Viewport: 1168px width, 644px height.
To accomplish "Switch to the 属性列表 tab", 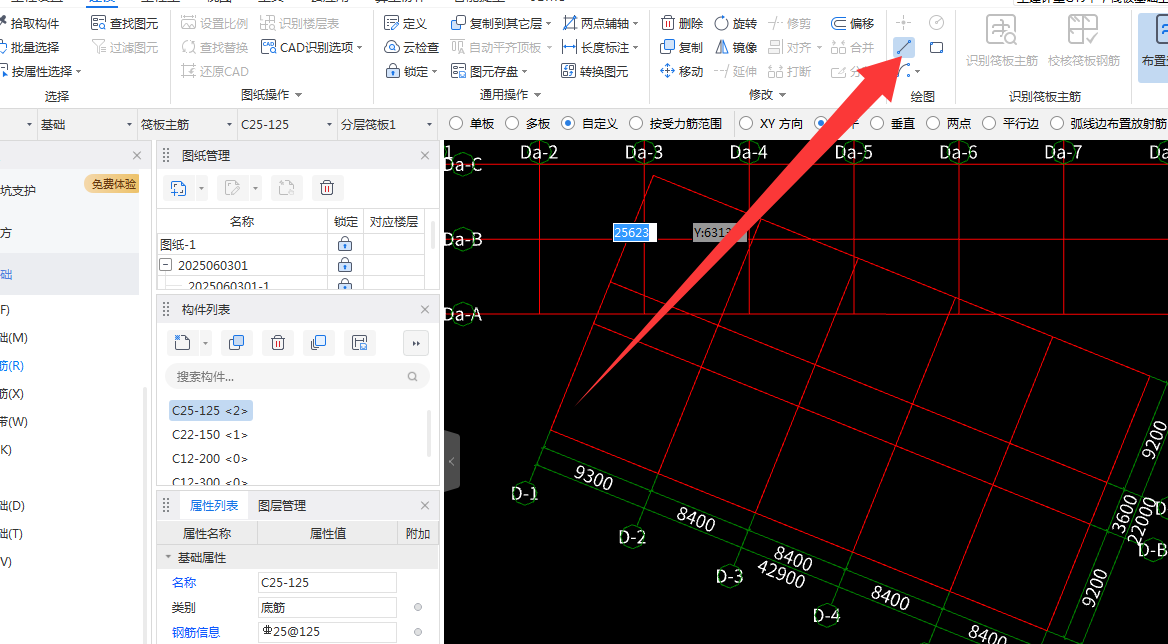I will tap(214, 506).
